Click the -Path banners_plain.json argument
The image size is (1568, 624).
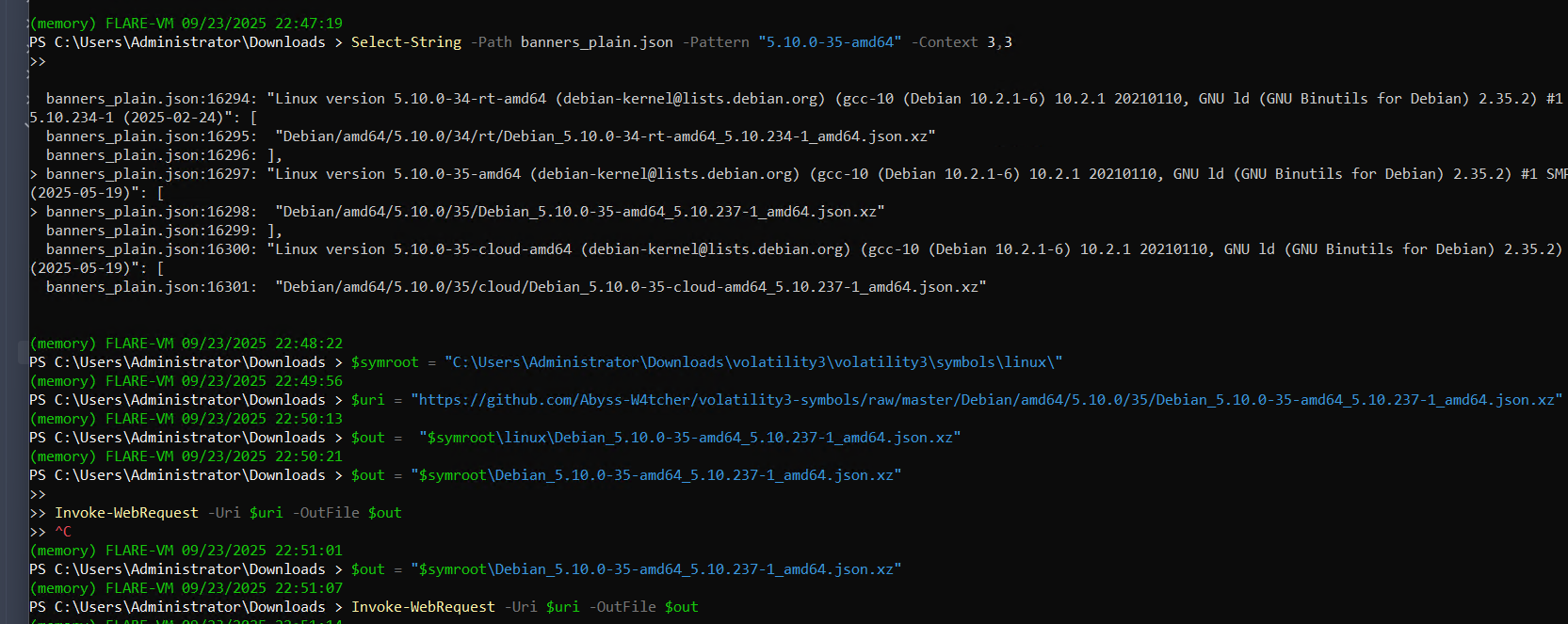tap(596, 42)
